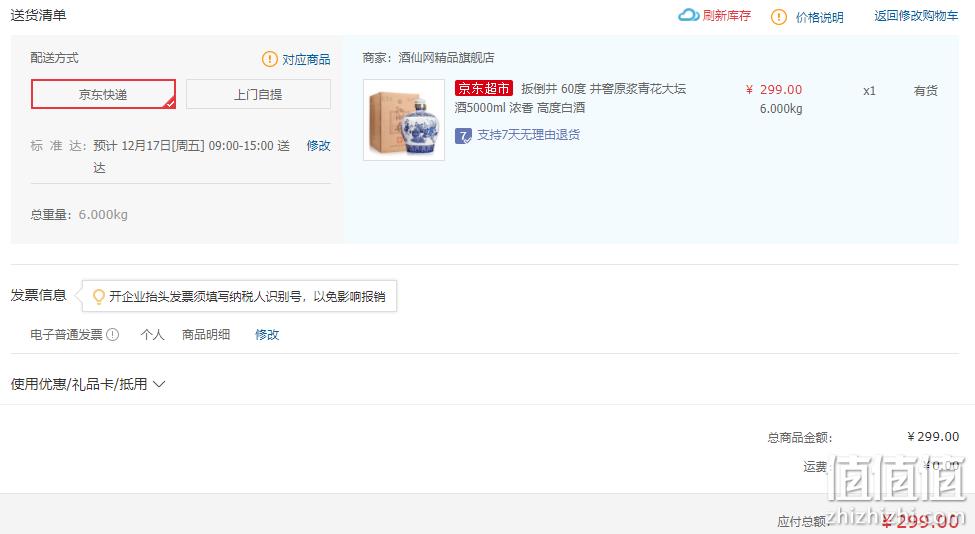The height and width of the screenshot is (534, 975).
Task: Open product title 扳倒井 60度 井窖原浆青花大坛
Action: 603,89
